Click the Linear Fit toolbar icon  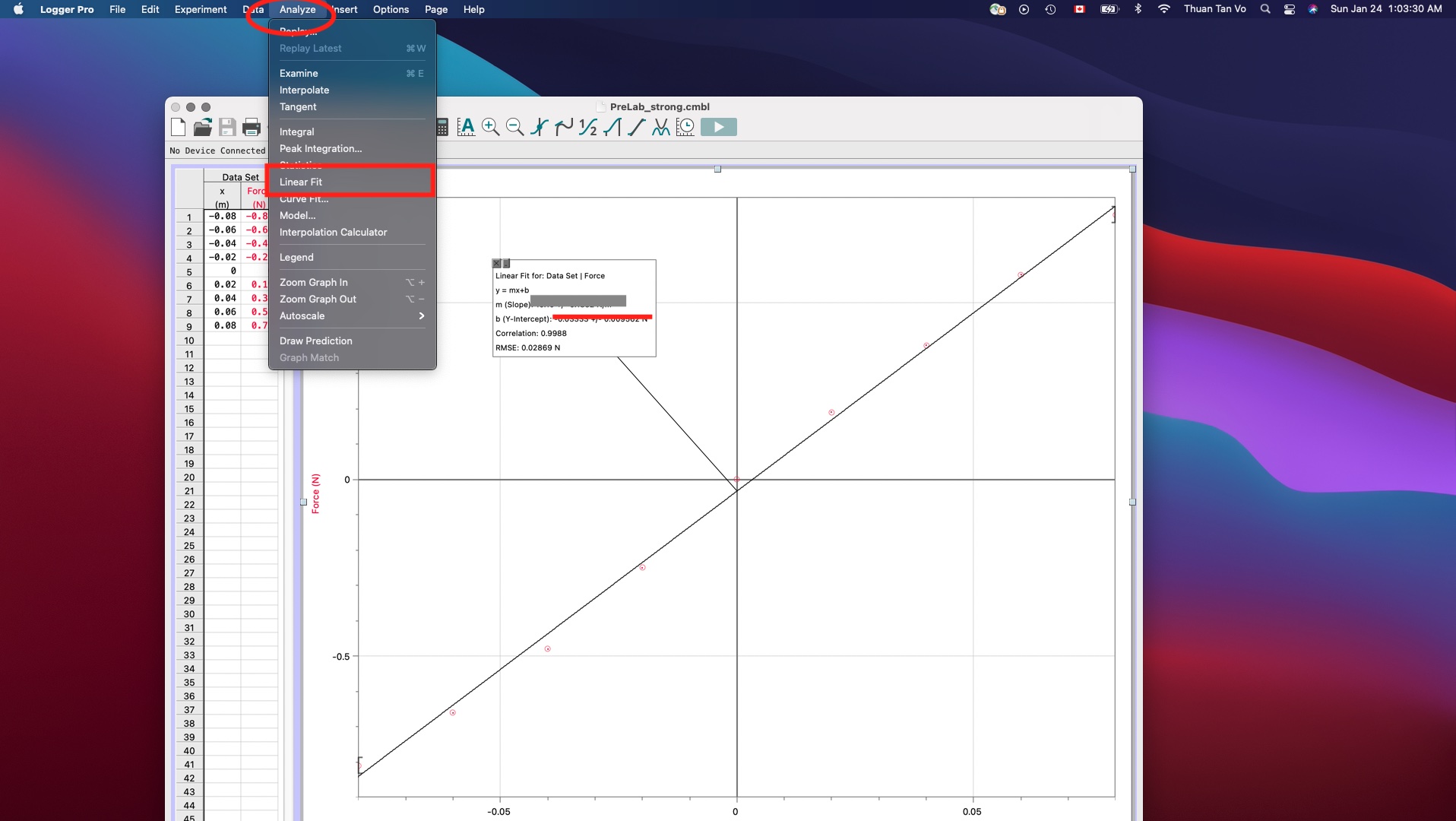tap(637, 127)
